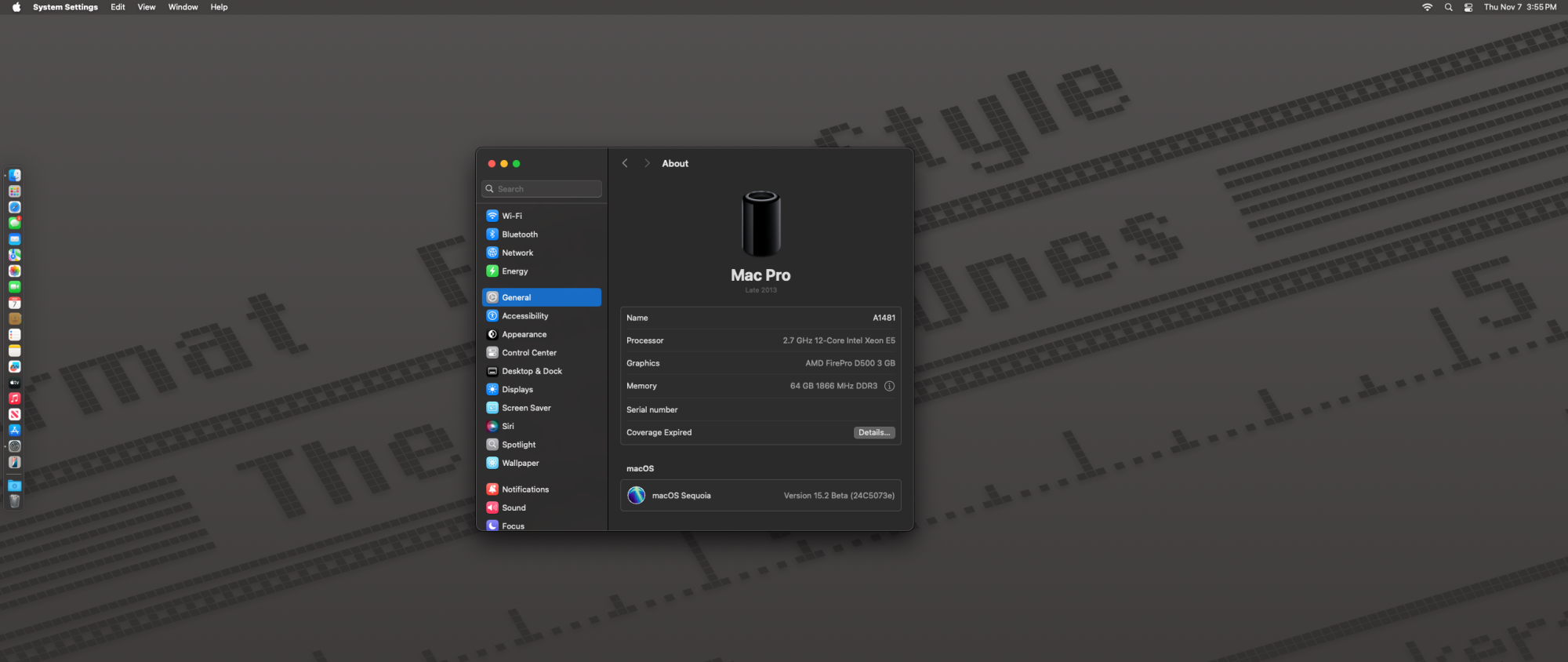
Task: Open Wallpaper settings
Action: 542,464
